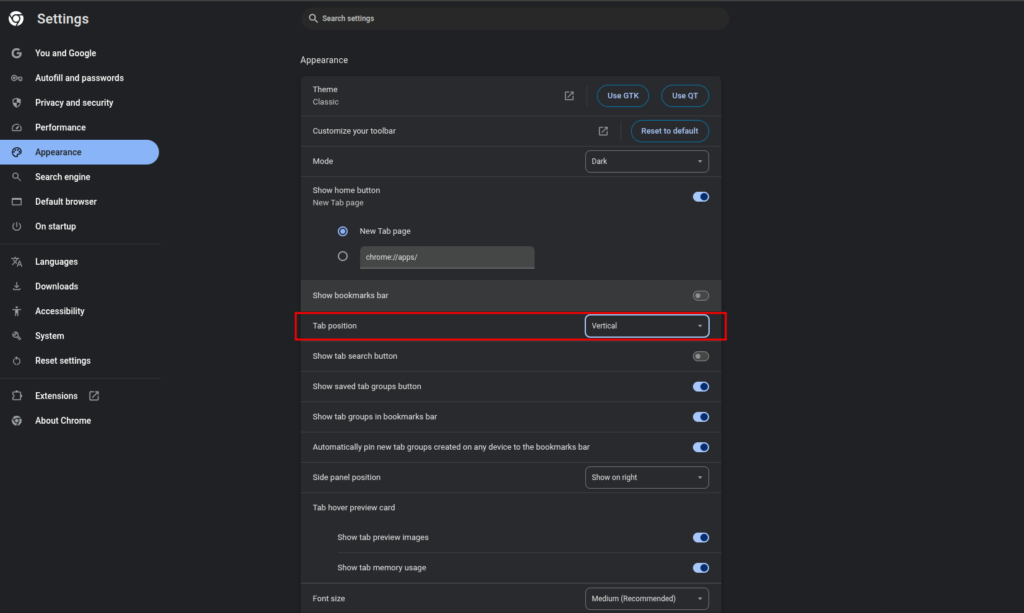Open the Side panel position dropdown
This screenshot has width=1024, height=613.
646,477
